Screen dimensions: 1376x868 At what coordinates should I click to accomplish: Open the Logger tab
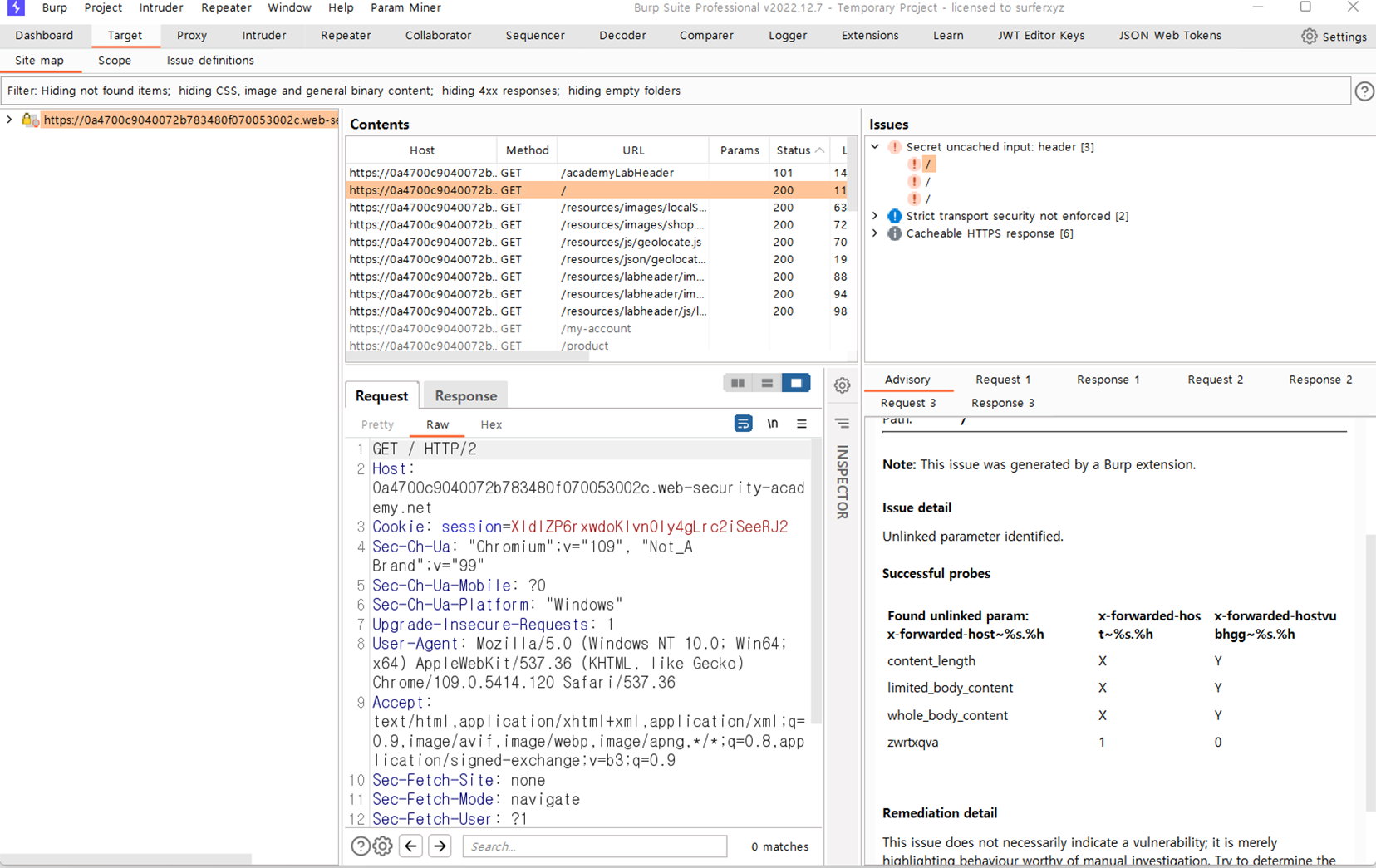[788, 36]
